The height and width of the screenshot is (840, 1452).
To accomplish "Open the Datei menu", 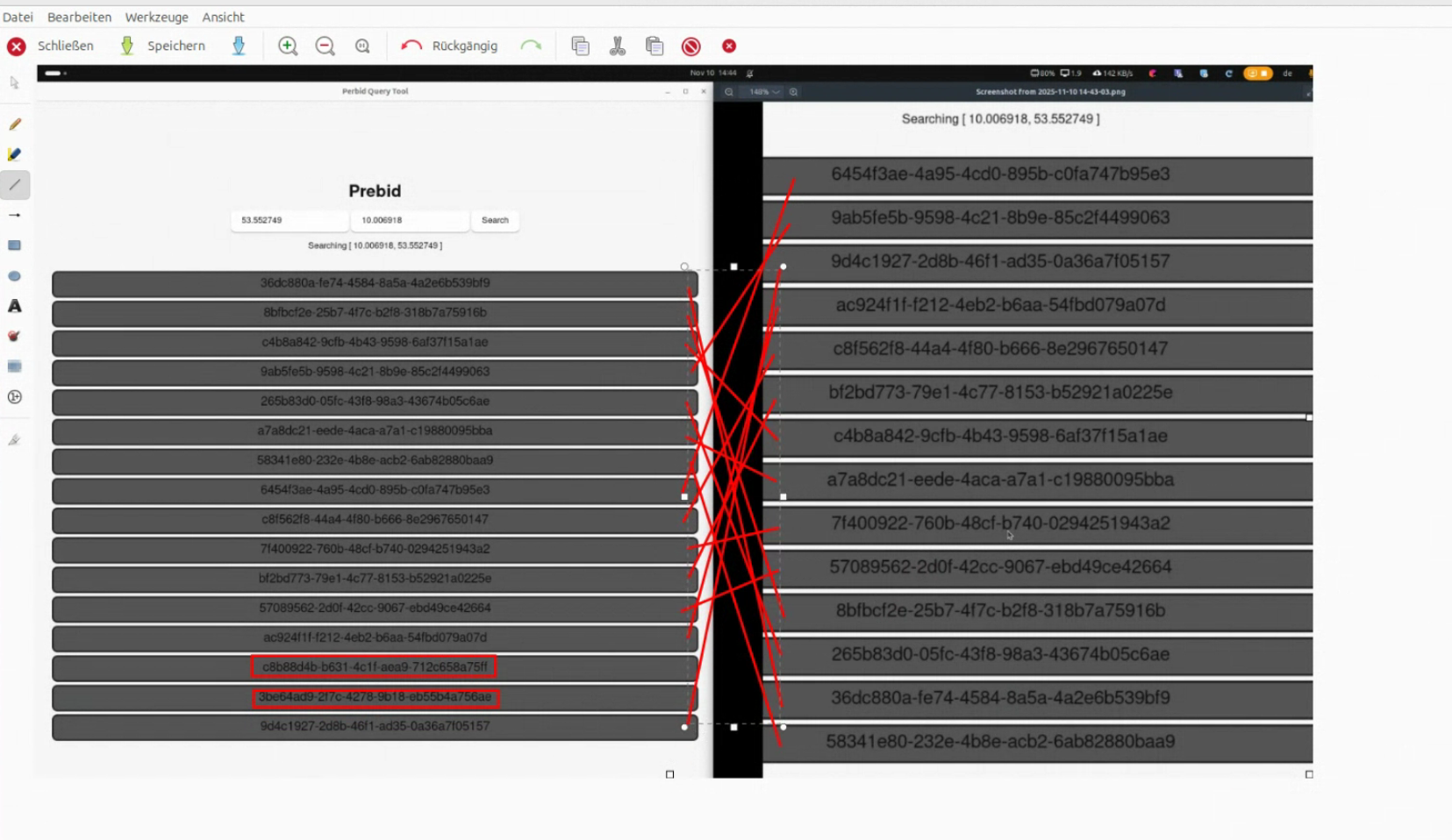I will point(18,17).
